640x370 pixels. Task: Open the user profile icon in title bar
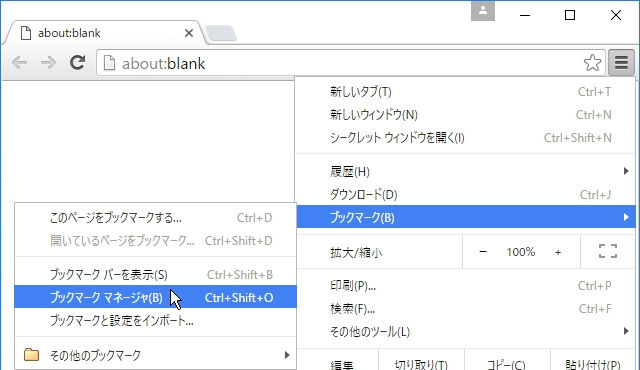coord(483,11)
